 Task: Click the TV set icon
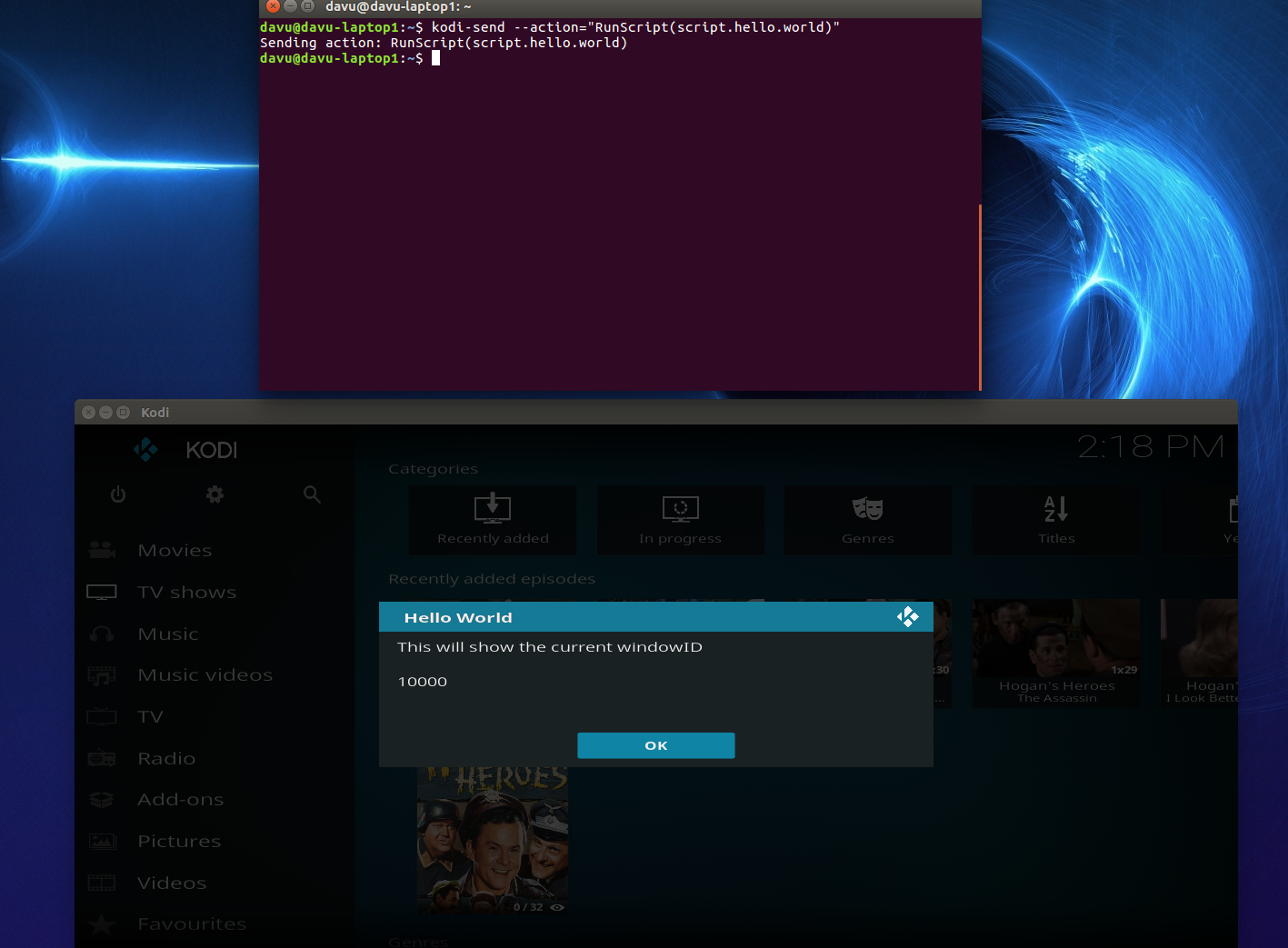[x=102, y=716]
